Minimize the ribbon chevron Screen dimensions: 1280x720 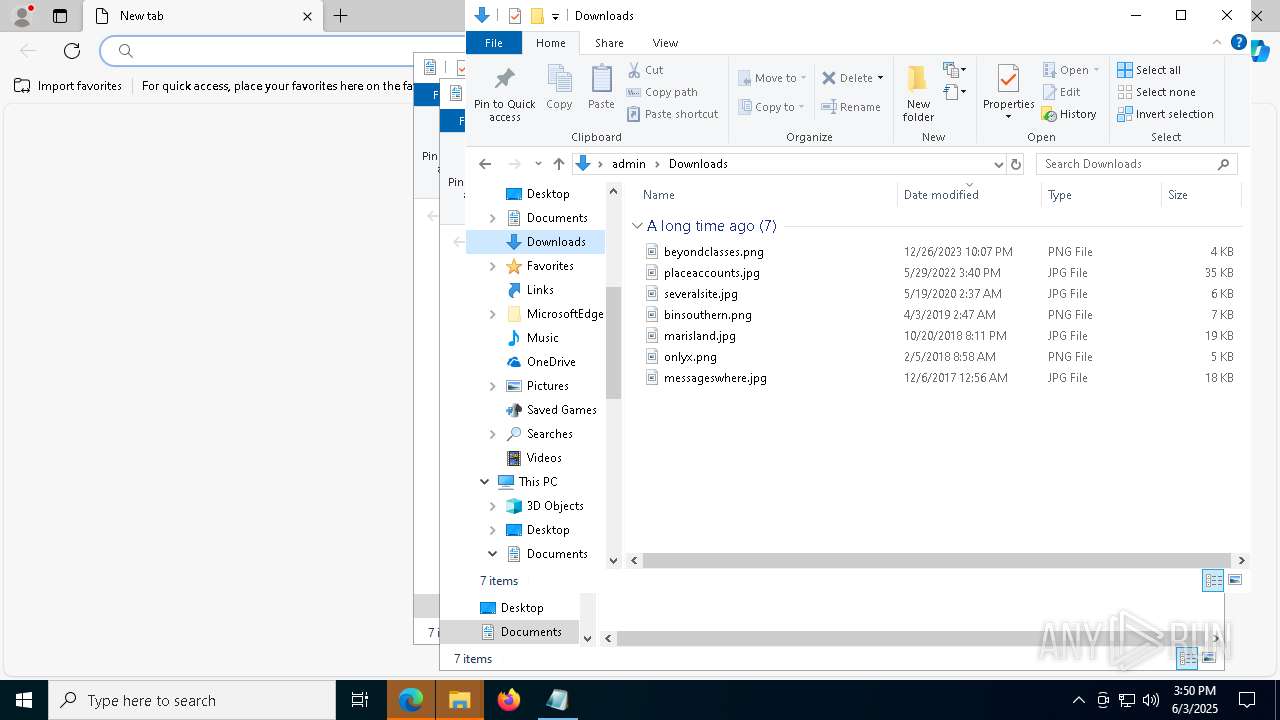point(1217,43)
